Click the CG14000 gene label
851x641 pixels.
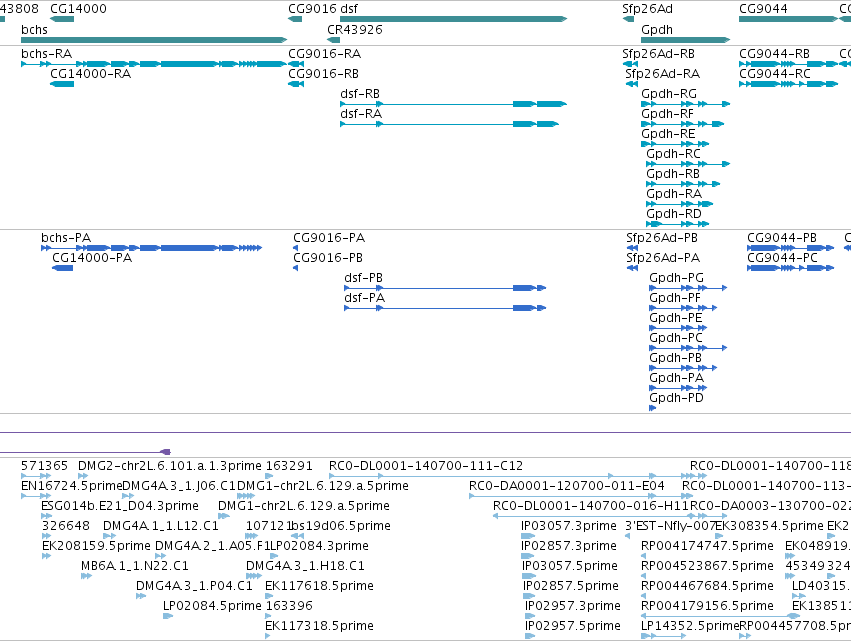click(x=78, y=9)
